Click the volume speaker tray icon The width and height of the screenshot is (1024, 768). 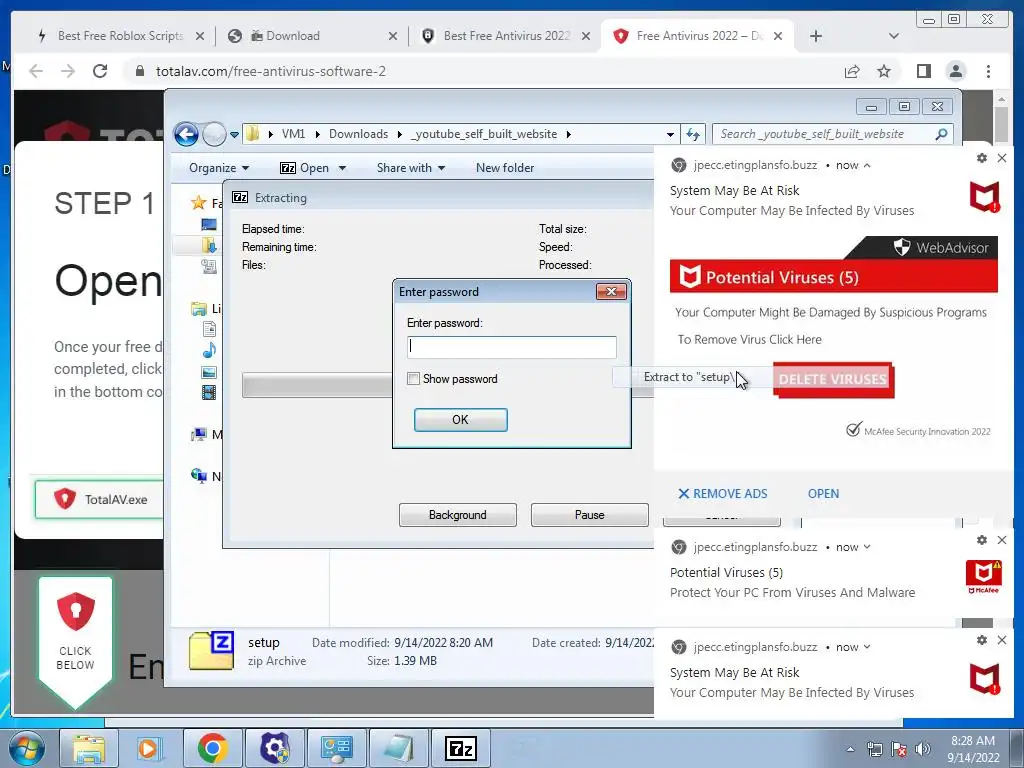coord(922,749)
